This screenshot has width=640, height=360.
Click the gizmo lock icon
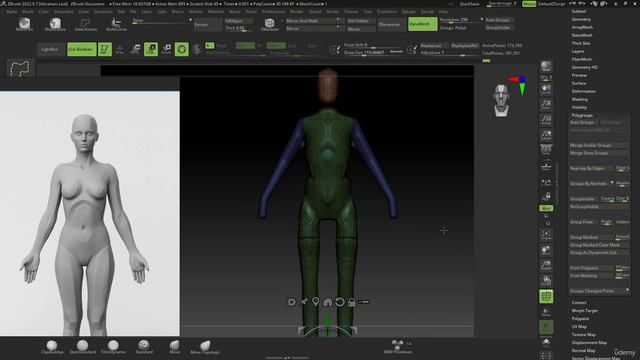click(x=351, y=302)
